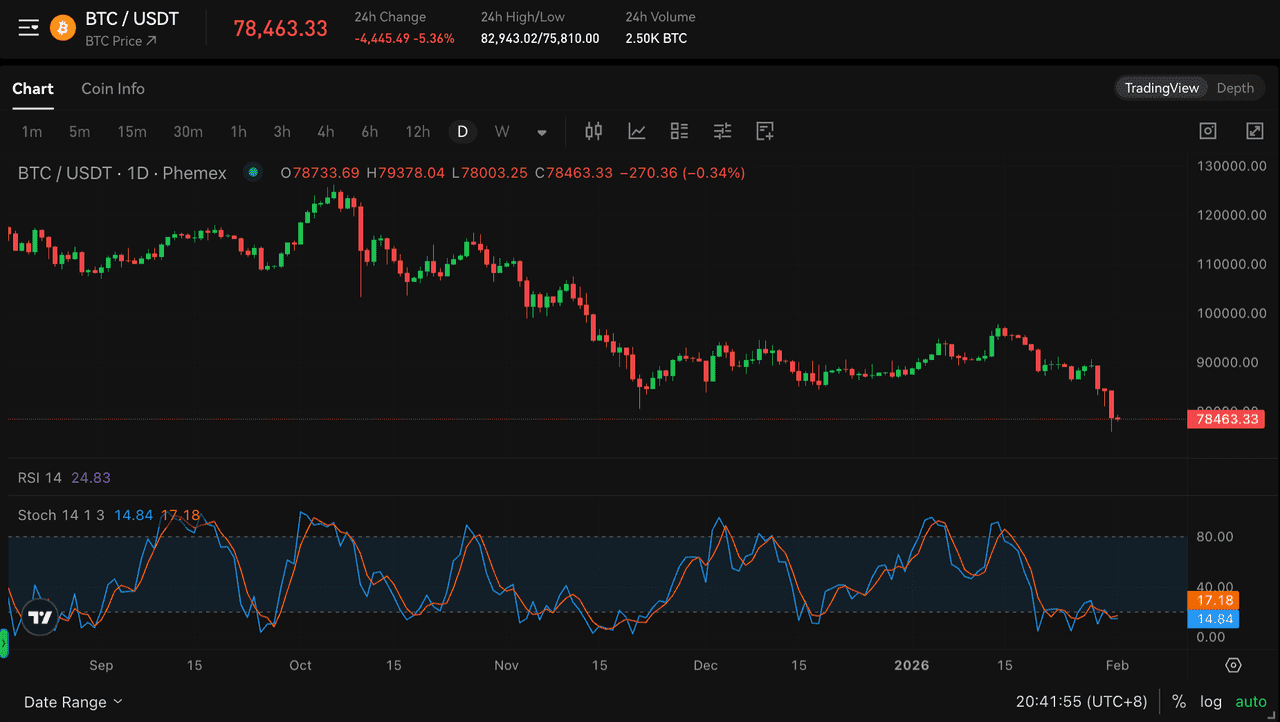Screen dimensions: 1280x722
Task: Switch to the Depth view tab
Action: (x=1235, y=87)
